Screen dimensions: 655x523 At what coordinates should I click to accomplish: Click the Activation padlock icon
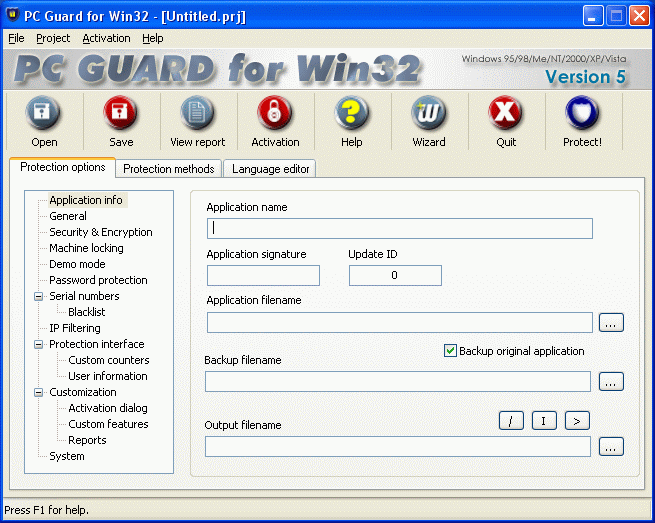point(275,114)
